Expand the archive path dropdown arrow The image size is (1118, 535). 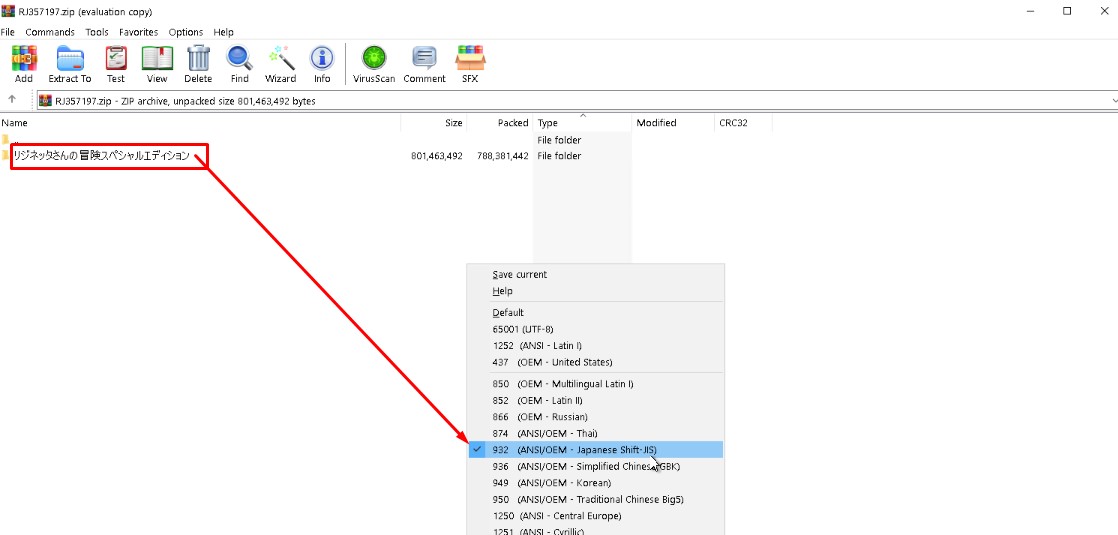(1113, 101)
